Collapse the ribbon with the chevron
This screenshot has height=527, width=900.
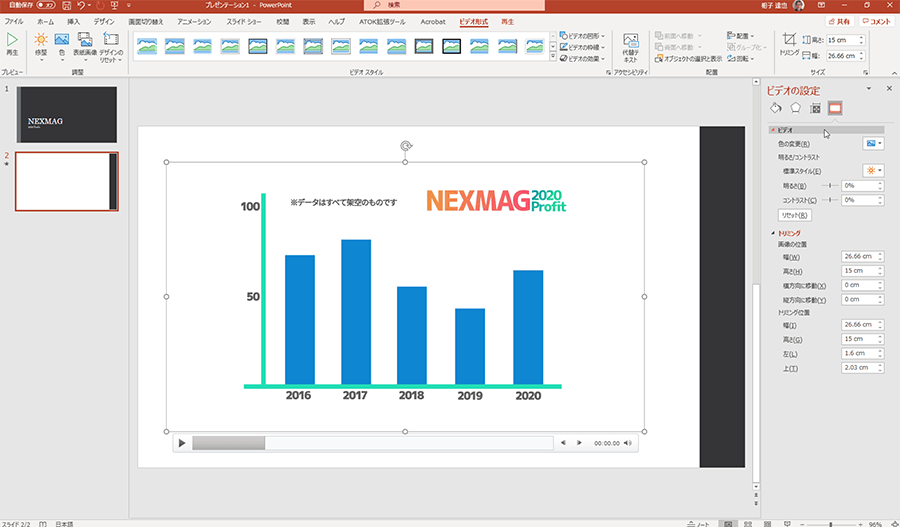pos(894,73)
